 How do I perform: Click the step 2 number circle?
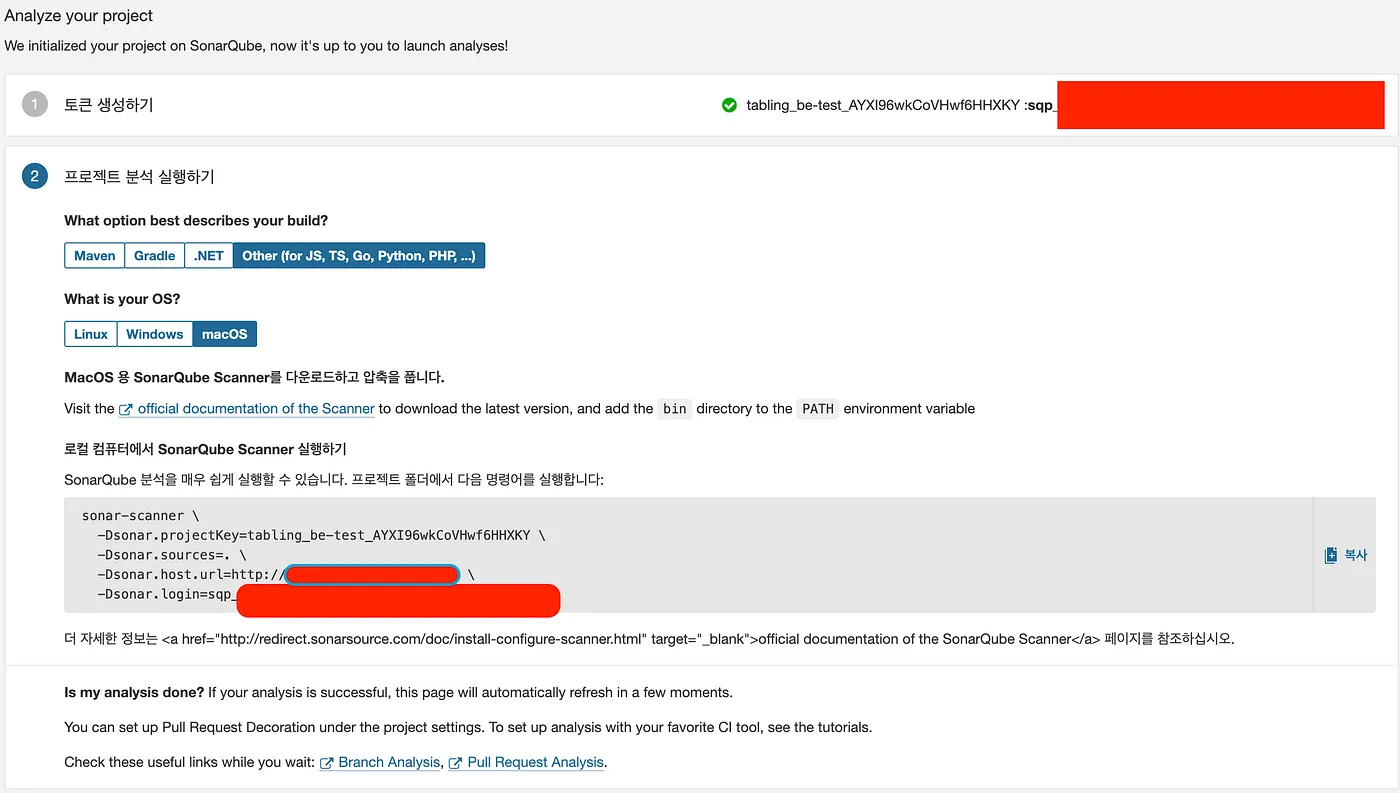click(x=35, y=177)
